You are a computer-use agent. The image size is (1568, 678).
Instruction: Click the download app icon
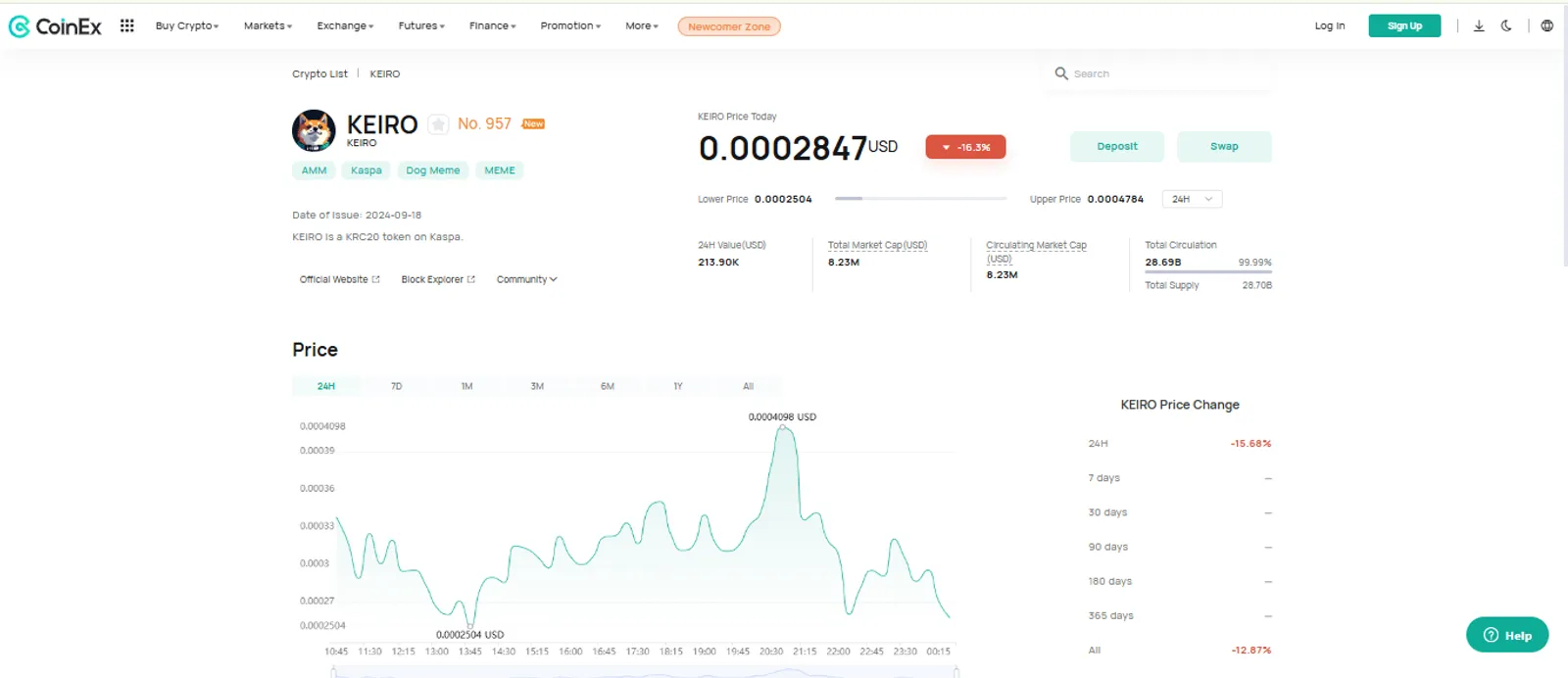[1479, 25]
